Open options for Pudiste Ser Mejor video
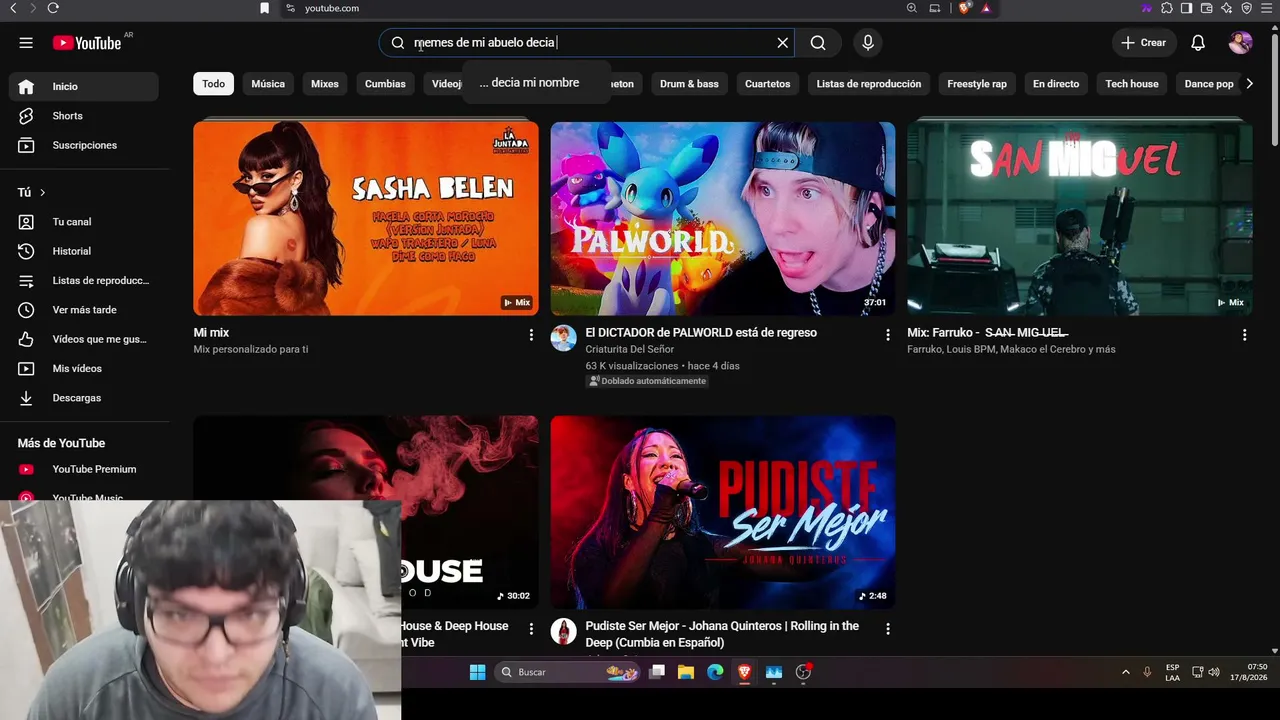Image resolution: width=1280 pixels, height=720 pixels. (x=887, y=629)
